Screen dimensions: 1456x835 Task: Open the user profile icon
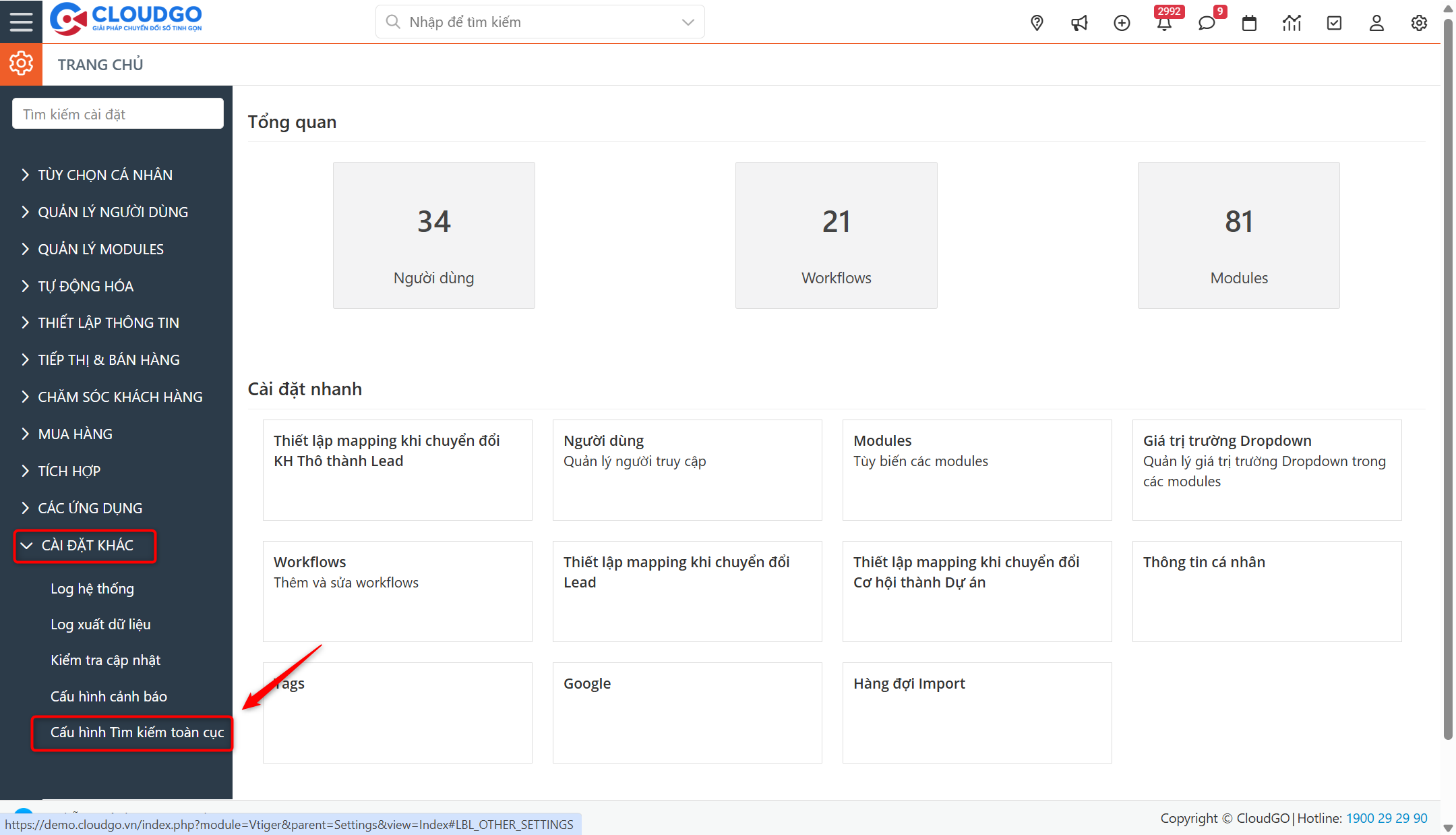click(x=1376, y=22)
